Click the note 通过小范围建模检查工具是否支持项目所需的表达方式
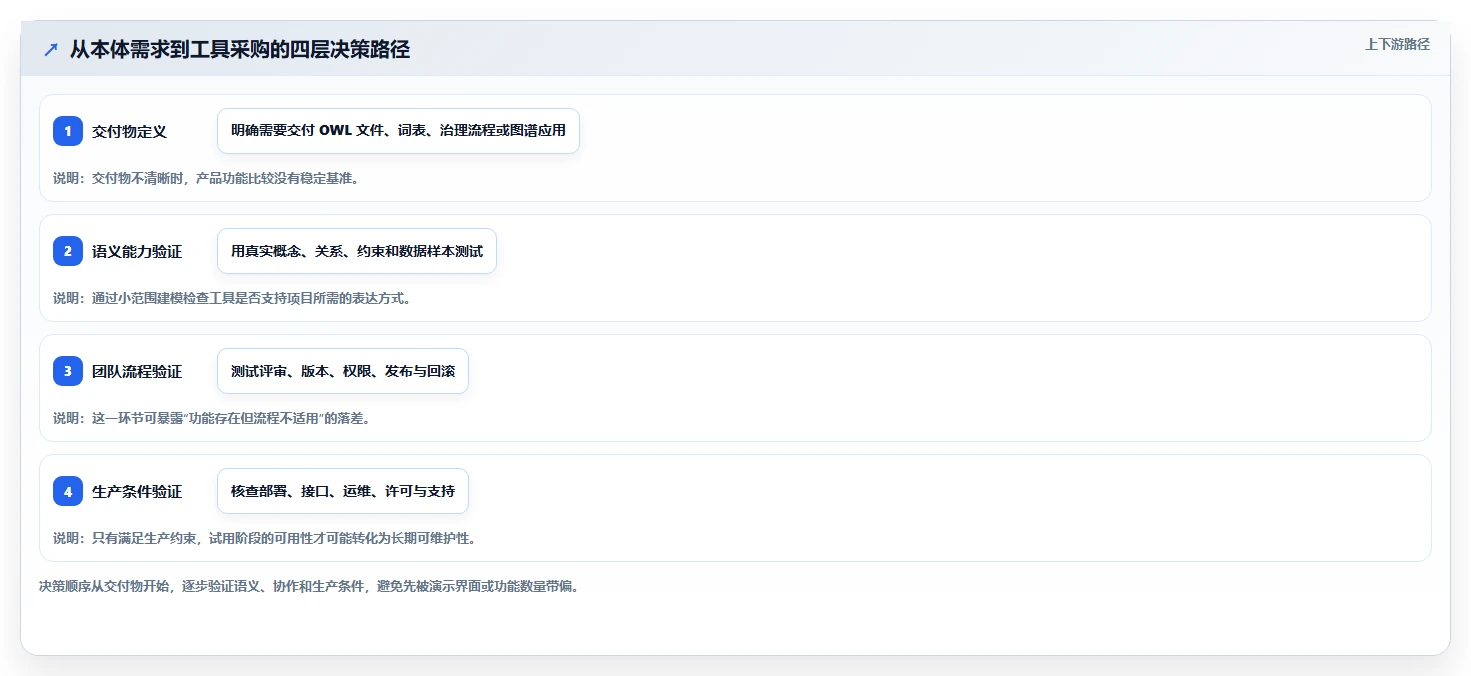 [x=232, y=298]
